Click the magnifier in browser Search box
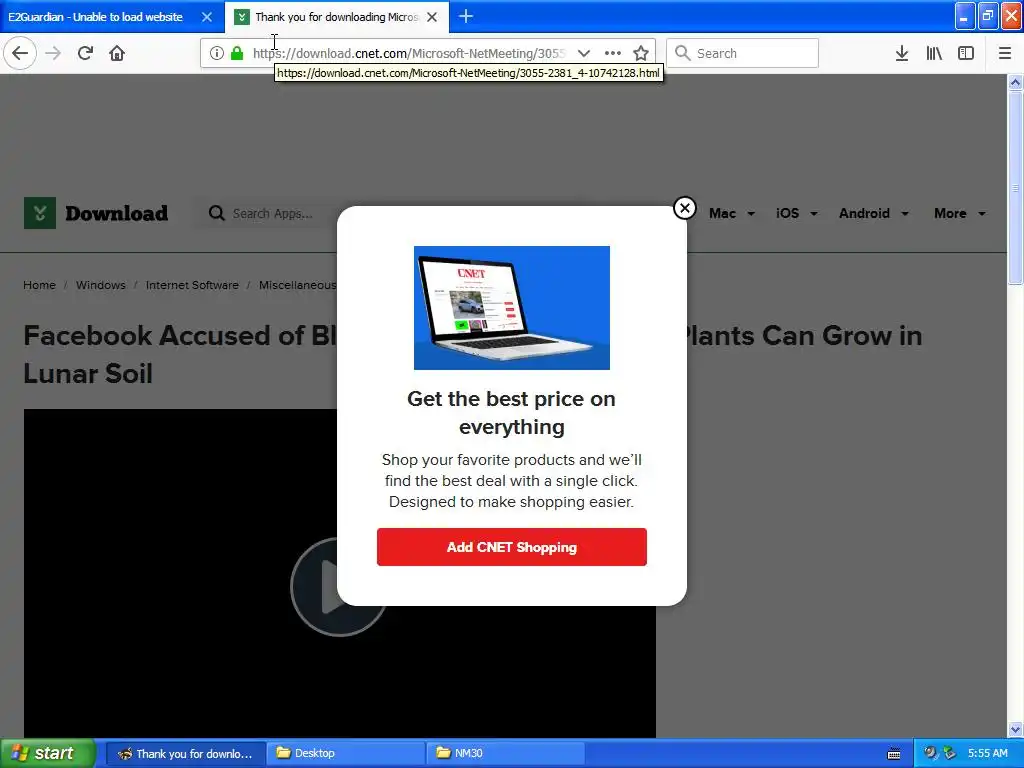The image size is (1024, 768). point(682,53)
